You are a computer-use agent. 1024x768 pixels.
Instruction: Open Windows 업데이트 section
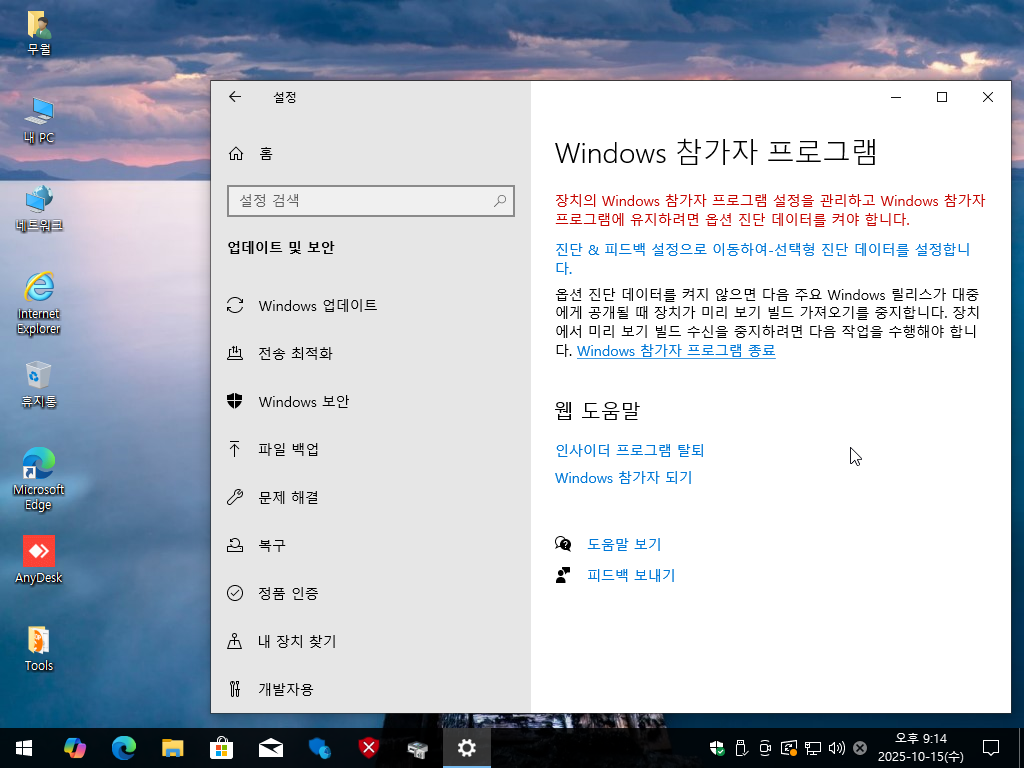pos(370,306)
